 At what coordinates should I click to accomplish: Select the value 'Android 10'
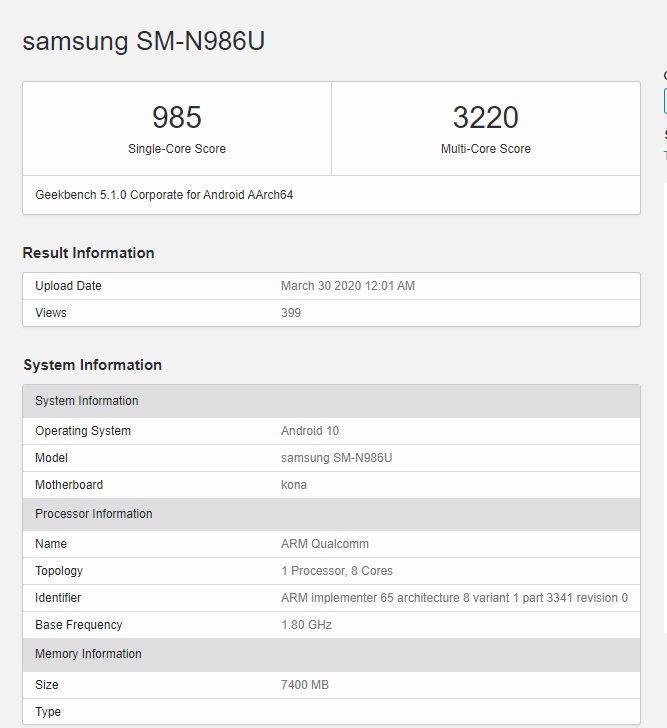pos(310,431)
